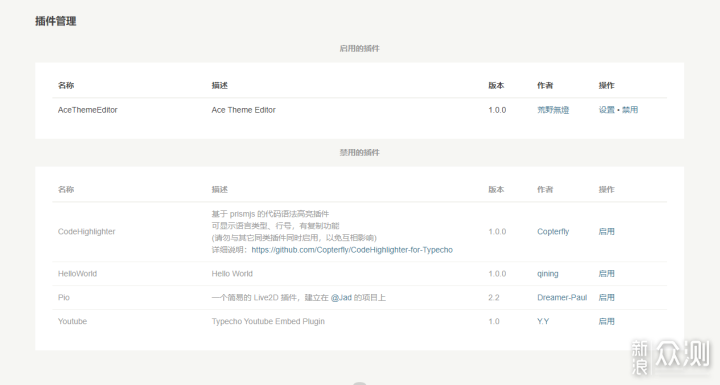Select the CodeHighlighter plugin name
Screen dimensions: 720x385
click(86, 232)
